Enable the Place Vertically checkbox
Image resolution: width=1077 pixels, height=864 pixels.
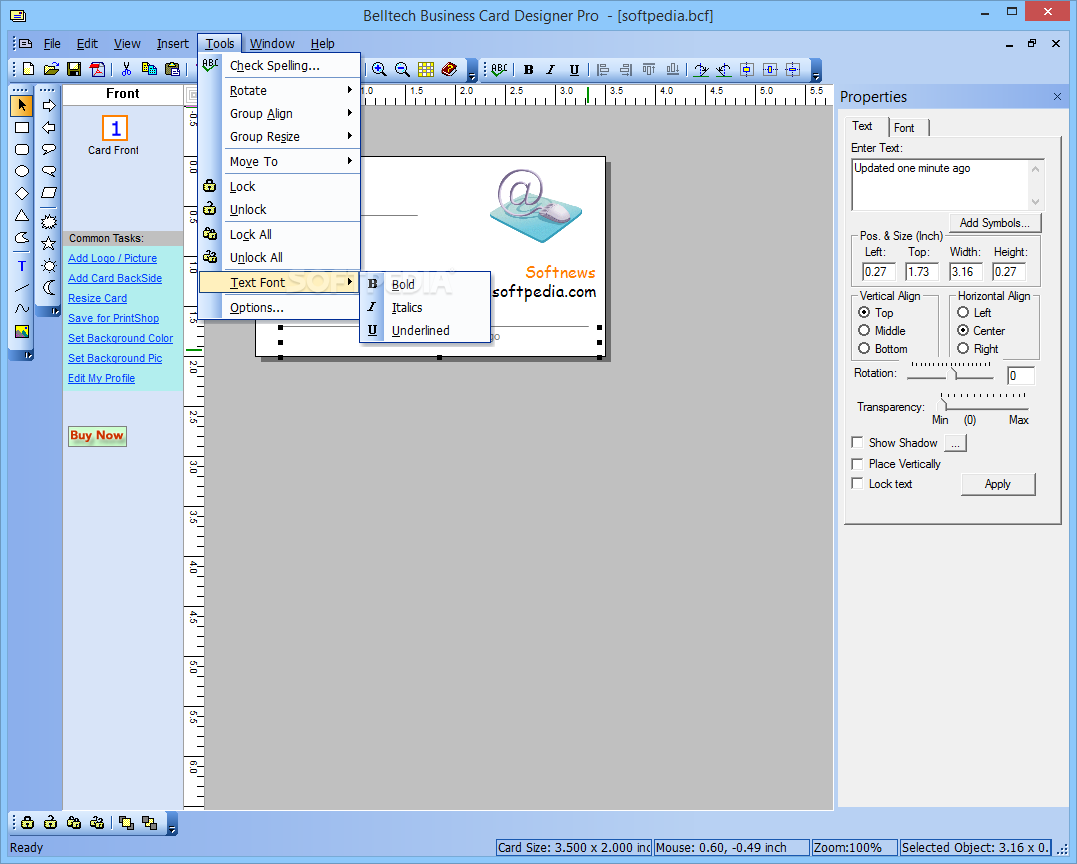click(x=857, y=464)
